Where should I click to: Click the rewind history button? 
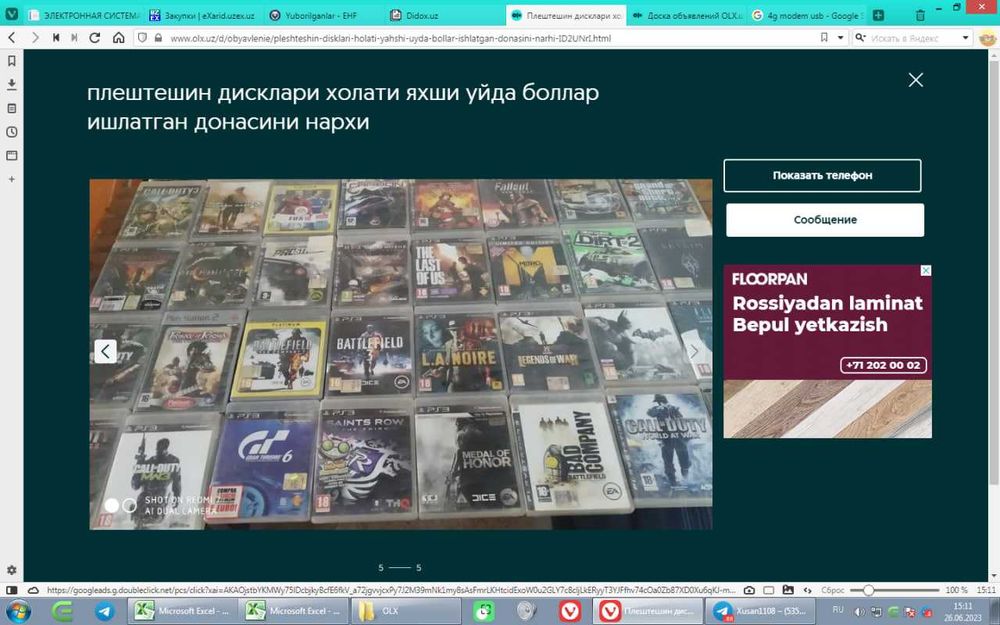56,38
